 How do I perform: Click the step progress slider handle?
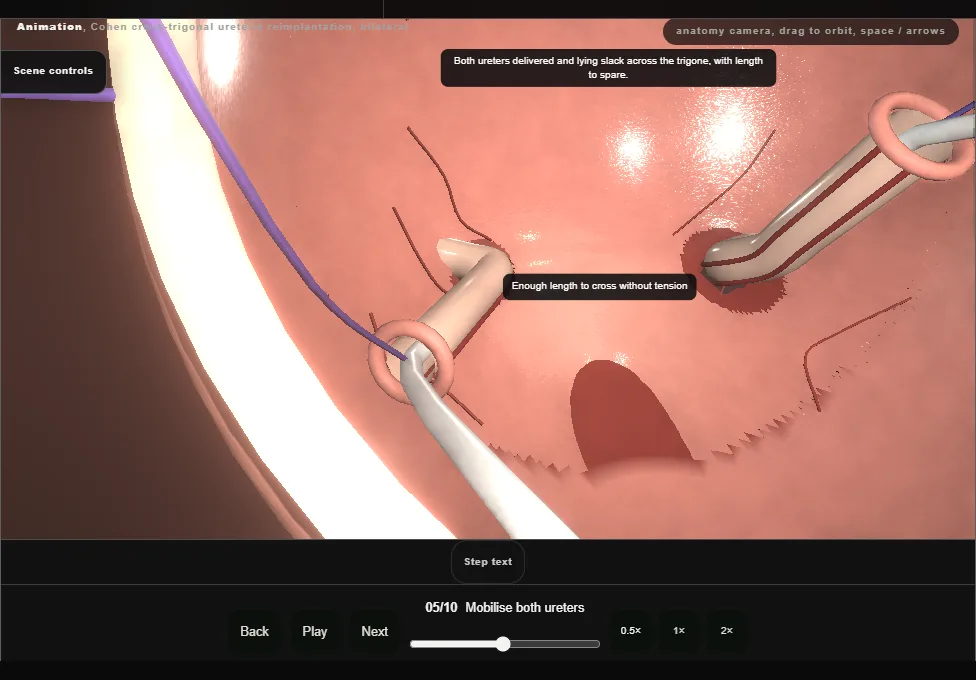pyautogui.click(x=503, y=644)
